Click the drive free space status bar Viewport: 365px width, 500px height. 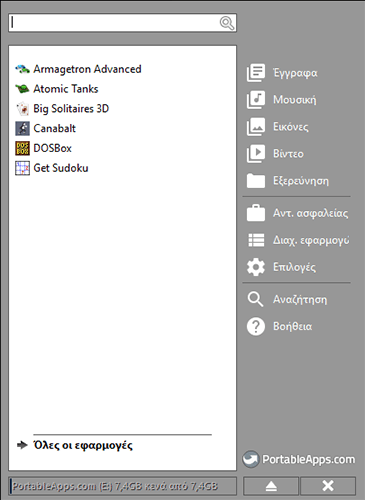click(122, 486)
